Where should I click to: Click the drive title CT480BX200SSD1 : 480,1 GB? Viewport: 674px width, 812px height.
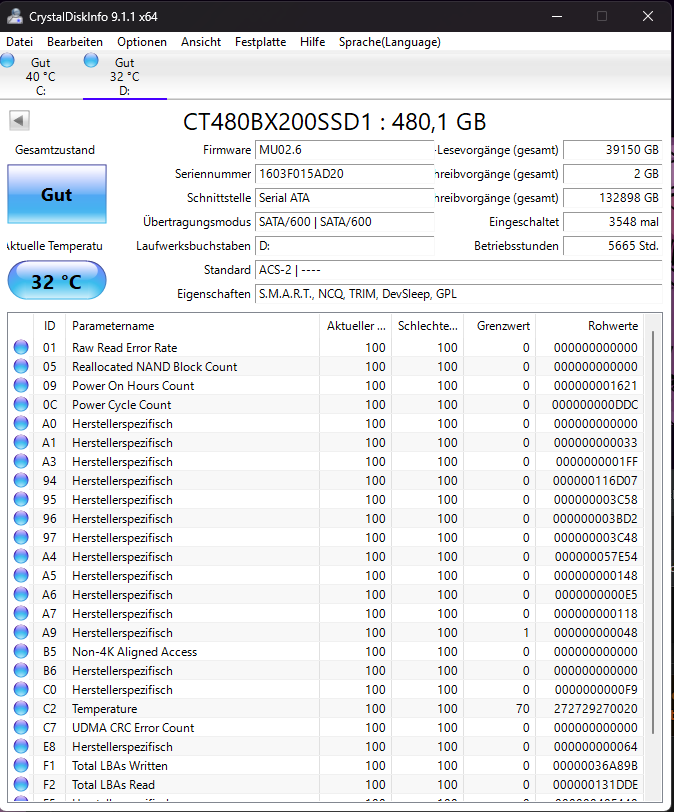pyautogui.click(x=334, y=122)
